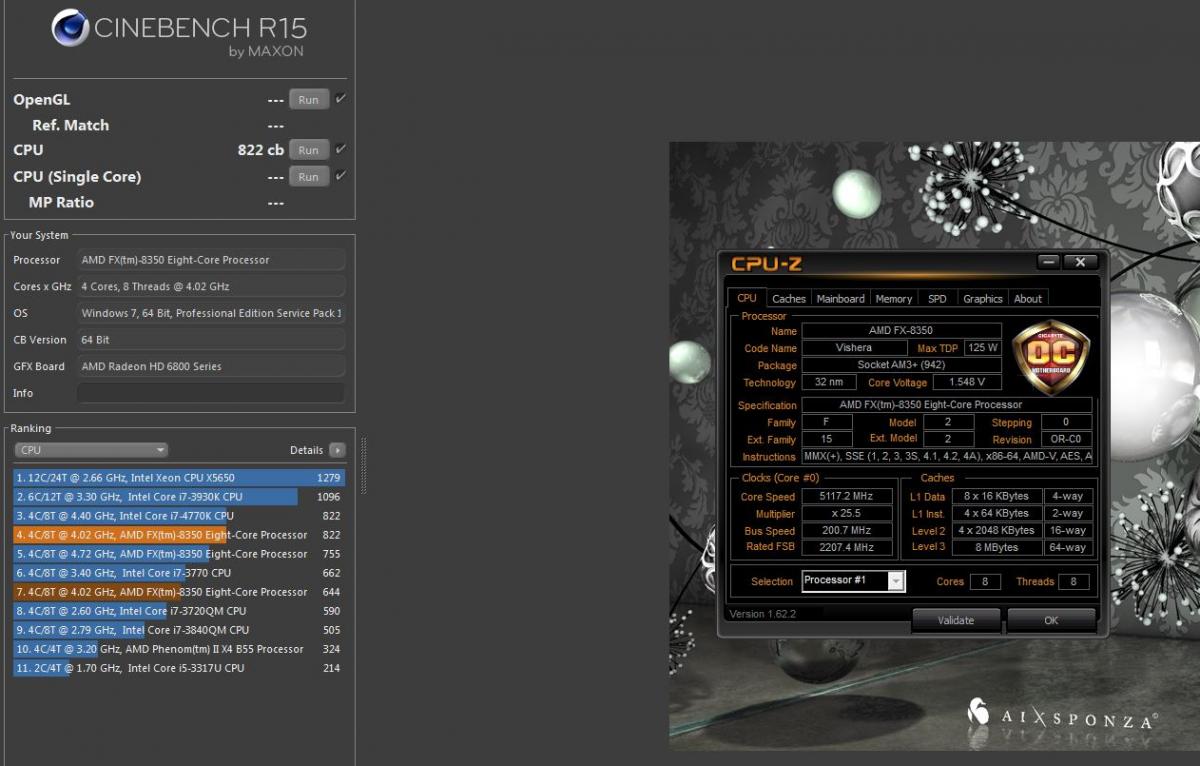Click the Code Name Vishera field
Screen dimensions: 1200x766
tap(853, 348)
